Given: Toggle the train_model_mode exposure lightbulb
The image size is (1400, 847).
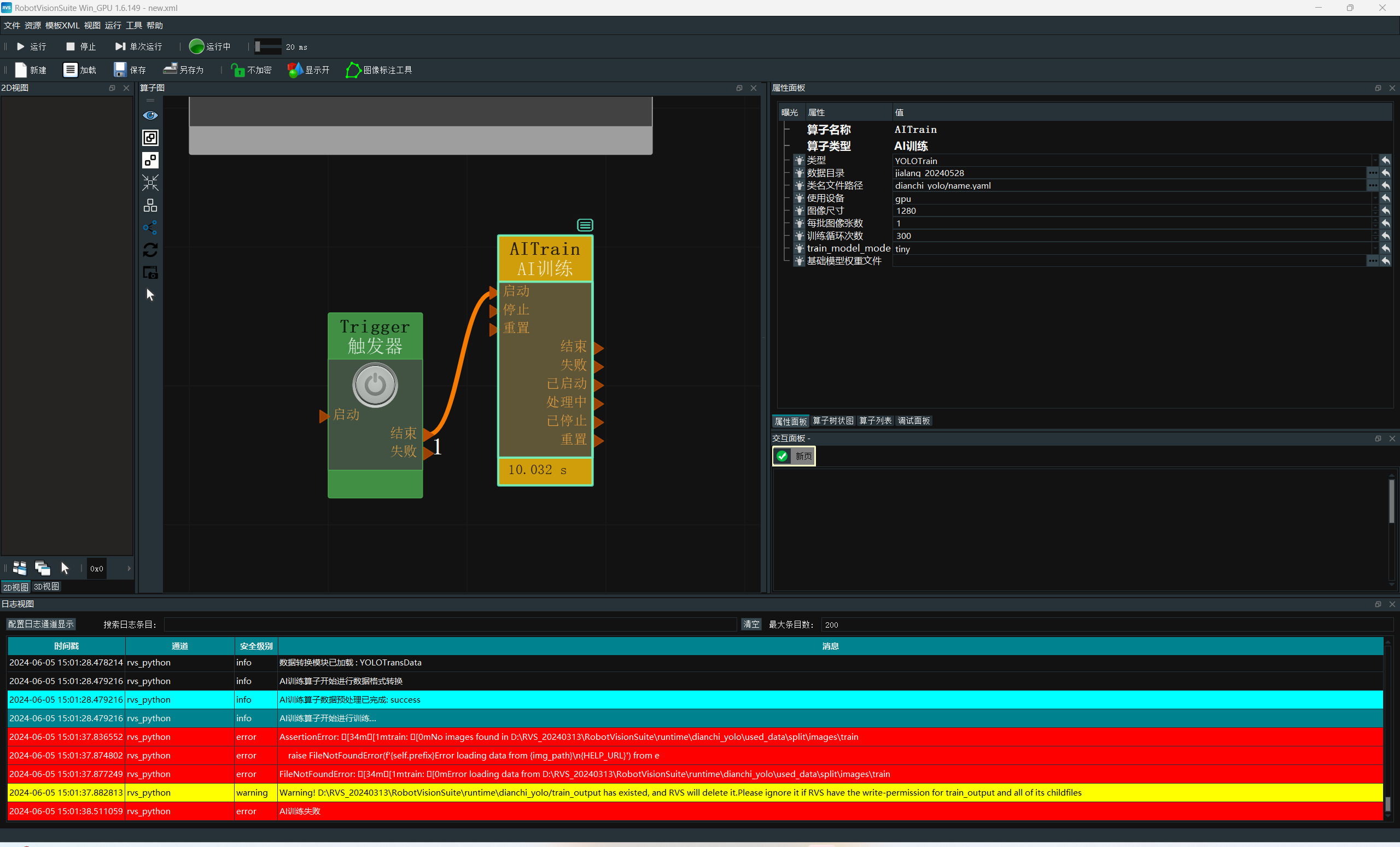Looking at the screenshot, I should [x=799, y=248].
